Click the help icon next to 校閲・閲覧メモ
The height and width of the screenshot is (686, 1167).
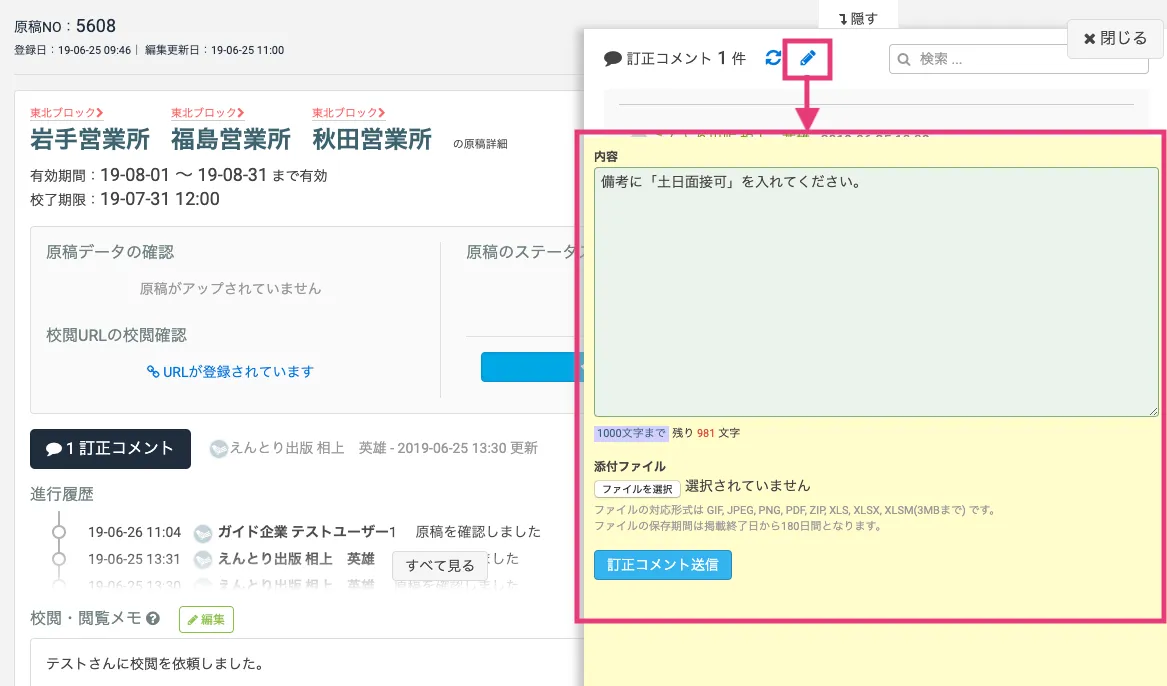(153, 618)
